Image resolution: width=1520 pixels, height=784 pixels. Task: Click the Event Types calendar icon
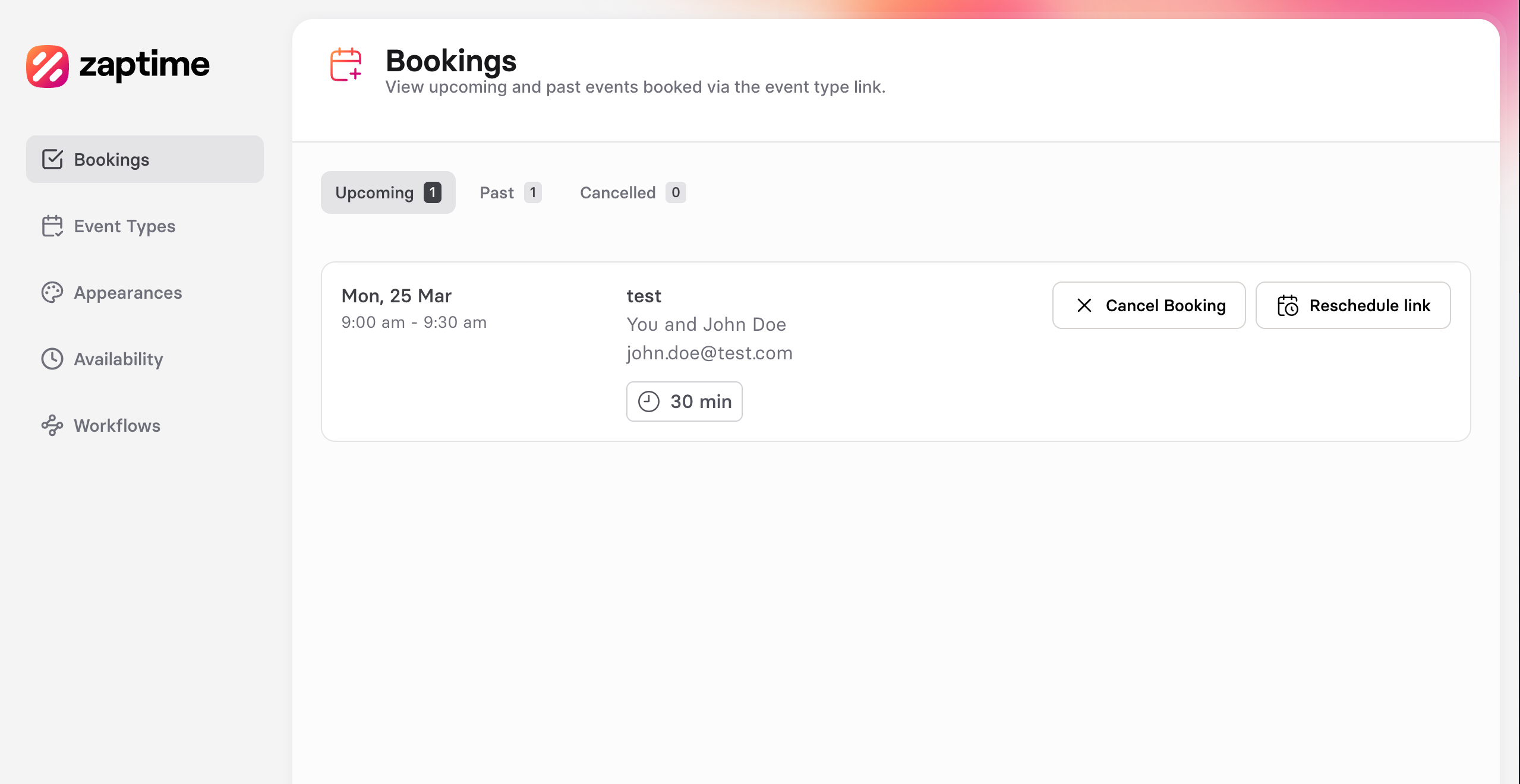[52, 226]
